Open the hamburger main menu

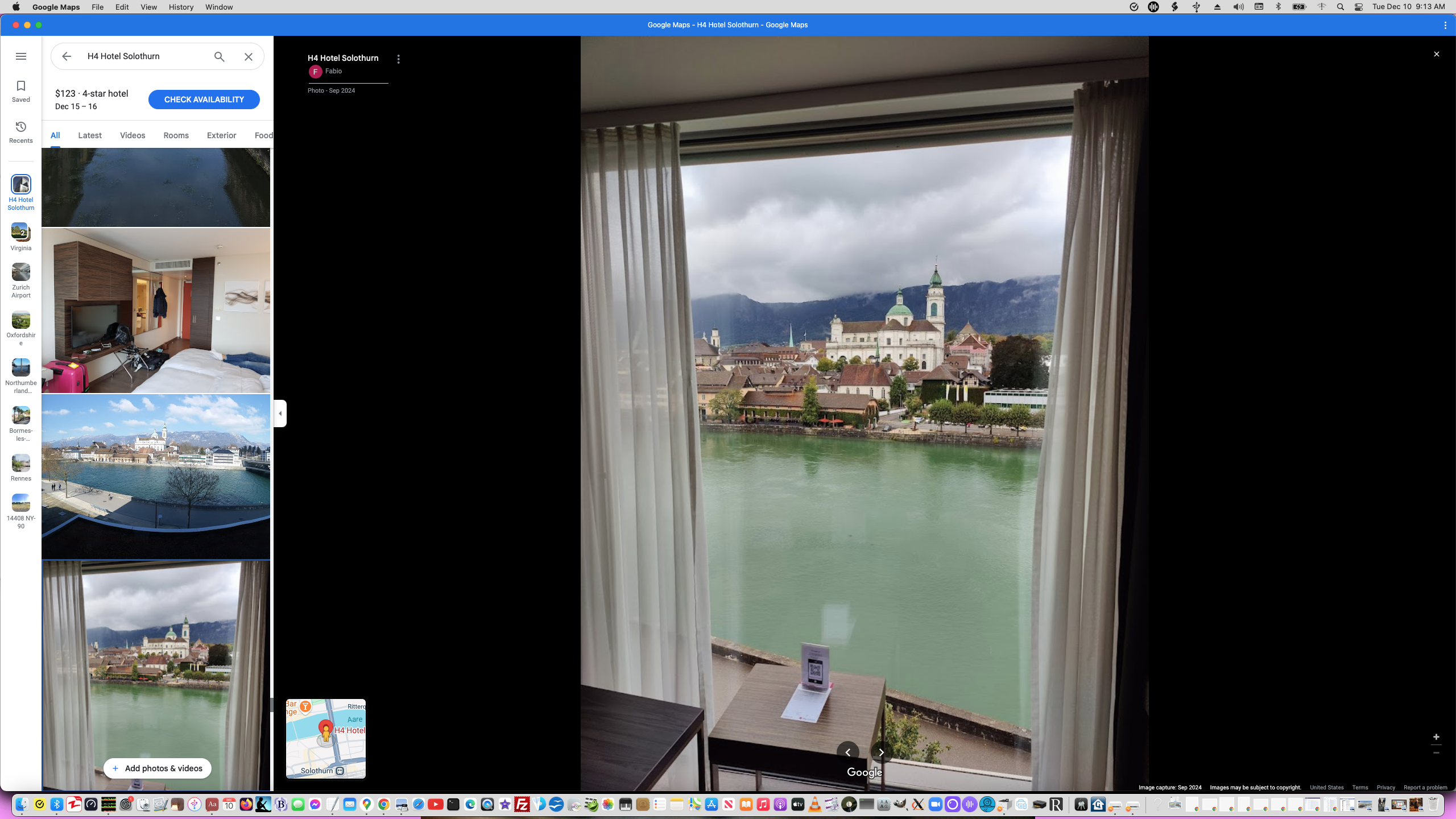(x=21, y=56)
